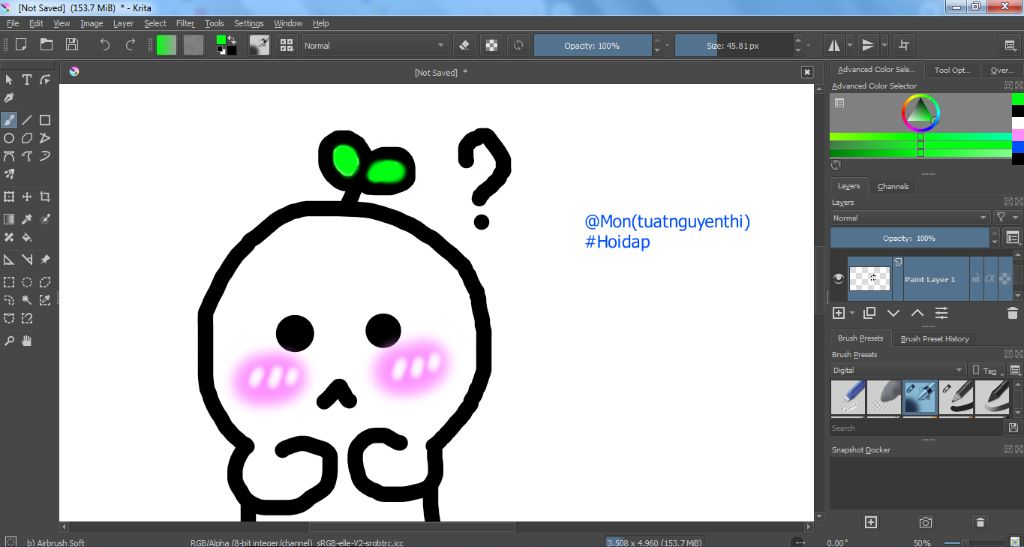This screenshot has width=1024, height=547.
Task: Close the Not Saved document tab
Action: [x=807, y=72]
